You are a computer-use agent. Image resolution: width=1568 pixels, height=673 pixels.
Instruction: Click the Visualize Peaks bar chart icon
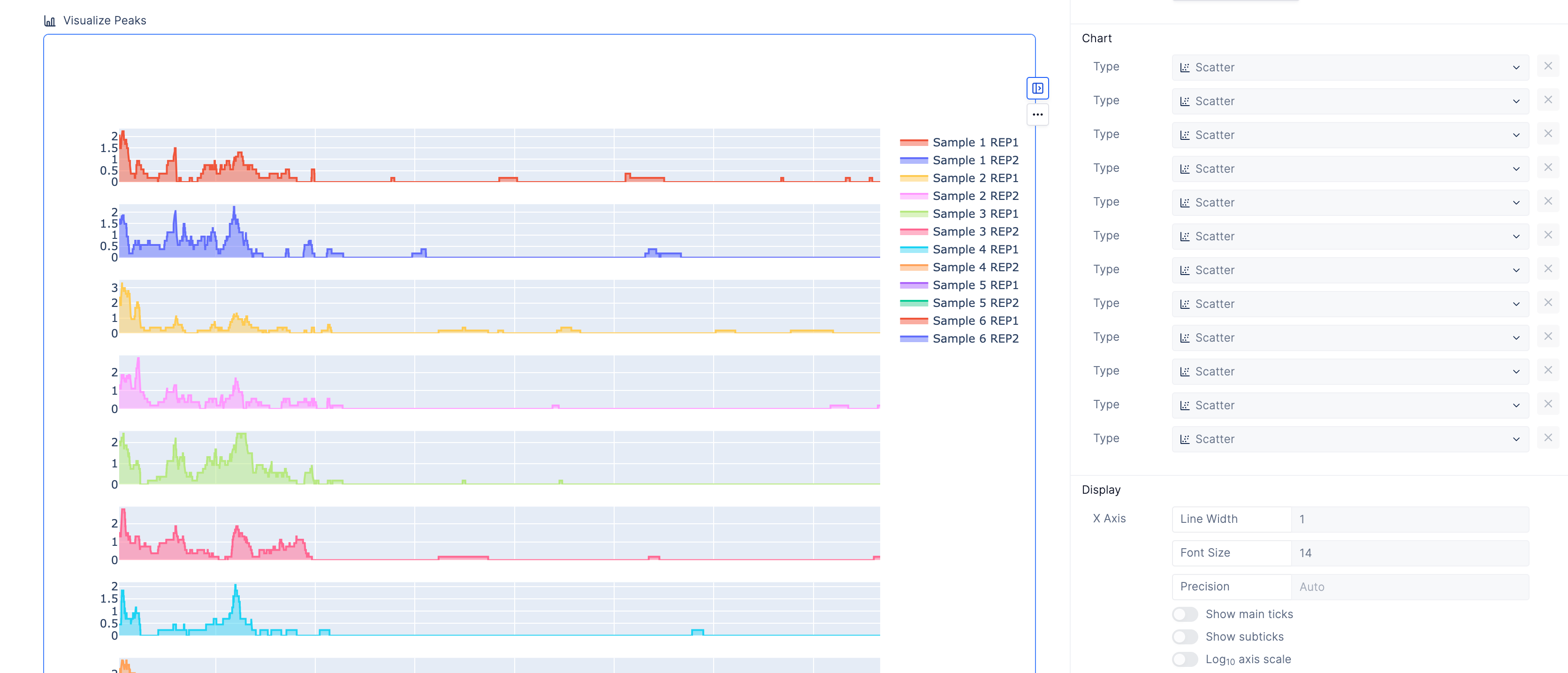(50, 21)
